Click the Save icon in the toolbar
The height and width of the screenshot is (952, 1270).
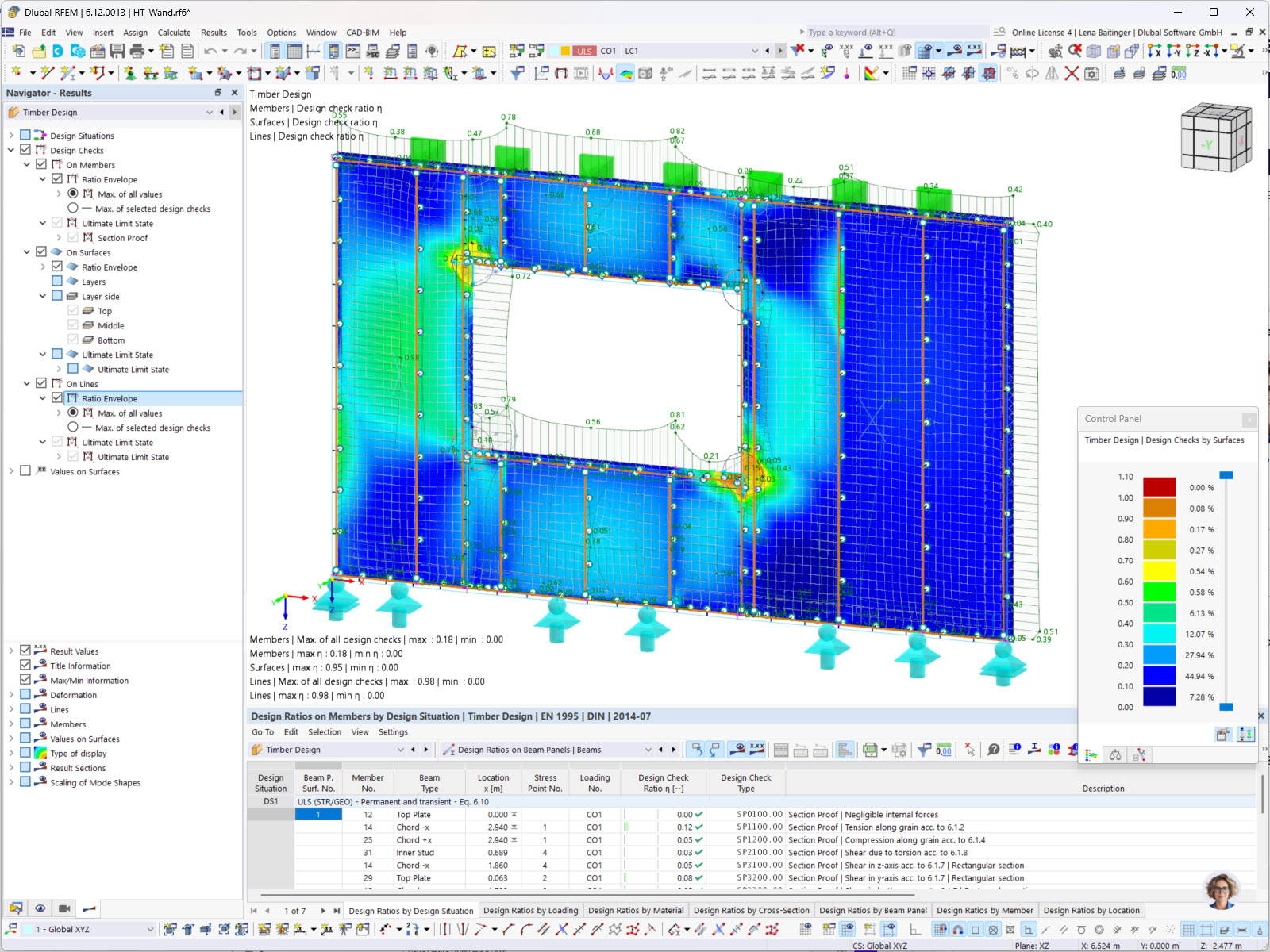pos(117,50)
